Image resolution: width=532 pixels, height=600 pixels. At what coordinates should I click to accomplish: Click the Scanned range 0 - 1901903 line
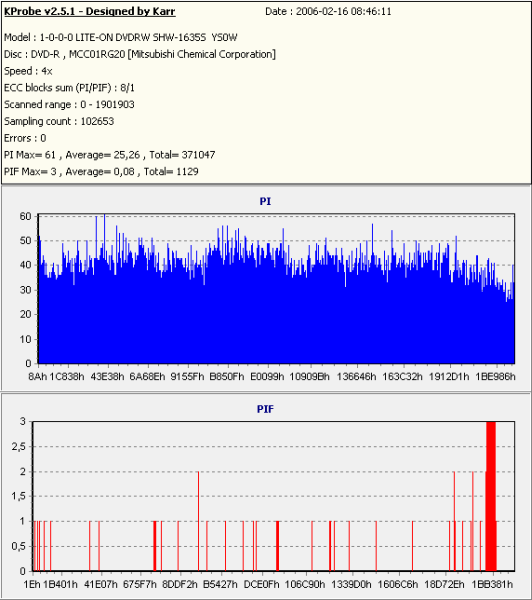coord(69,104)
